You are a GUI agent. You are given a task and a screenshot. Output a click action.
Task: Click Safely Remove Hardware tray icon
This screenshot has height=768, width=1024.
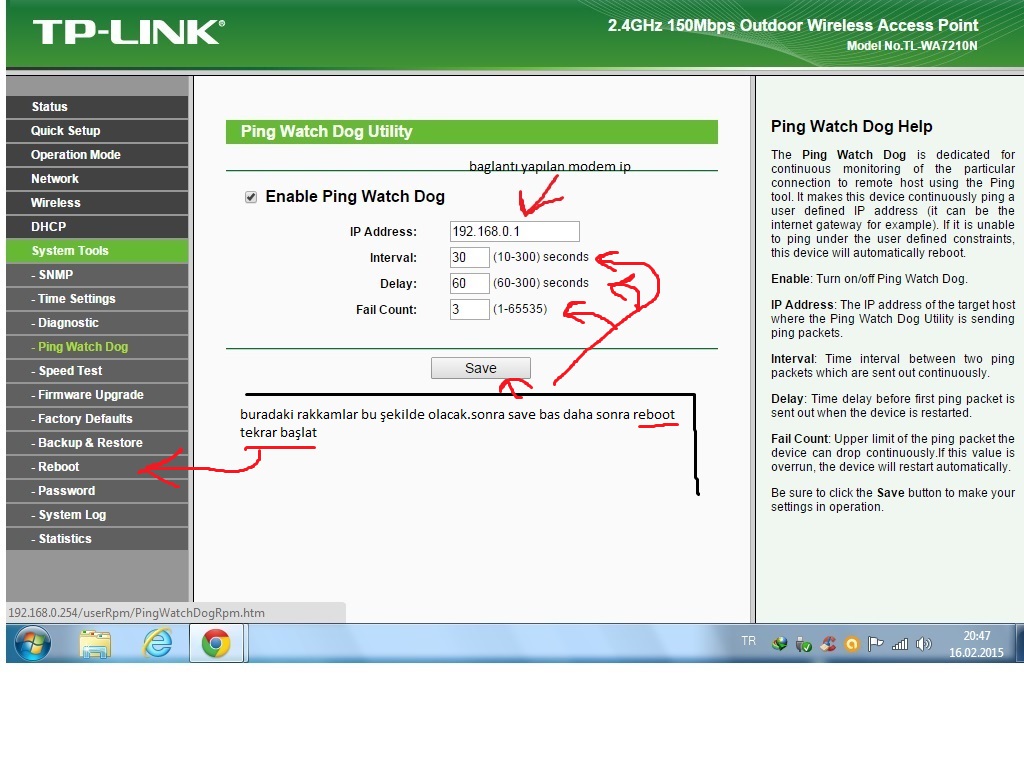coord(804,644)
